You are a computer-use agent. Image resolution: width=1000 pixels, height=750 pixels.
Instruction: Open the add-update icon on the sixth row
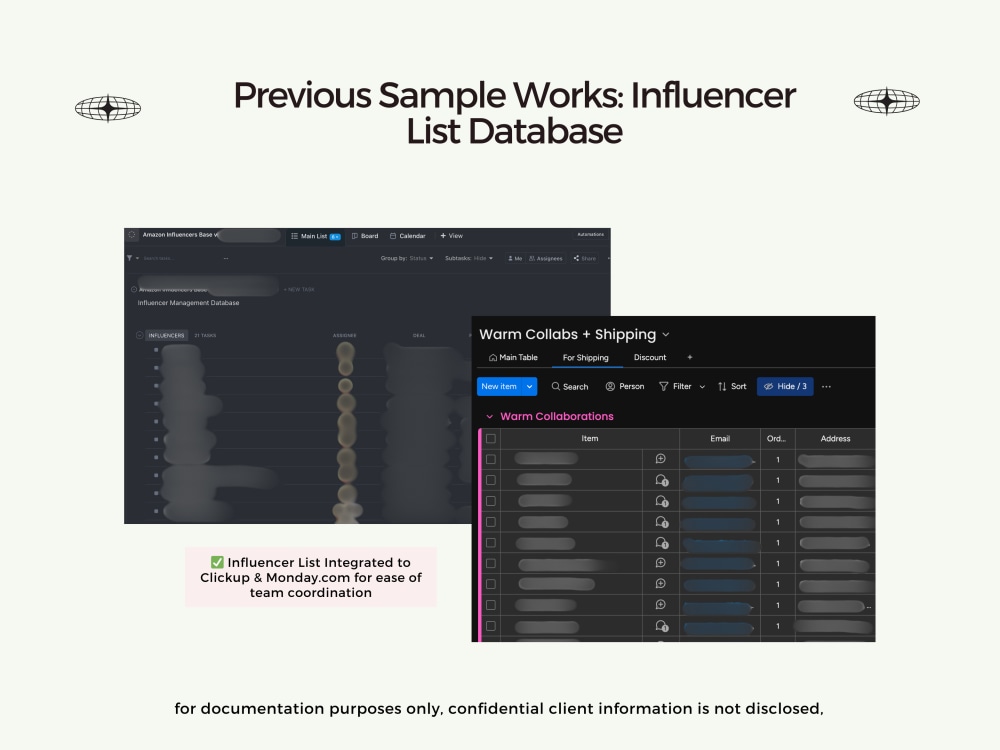coord(661,563)
